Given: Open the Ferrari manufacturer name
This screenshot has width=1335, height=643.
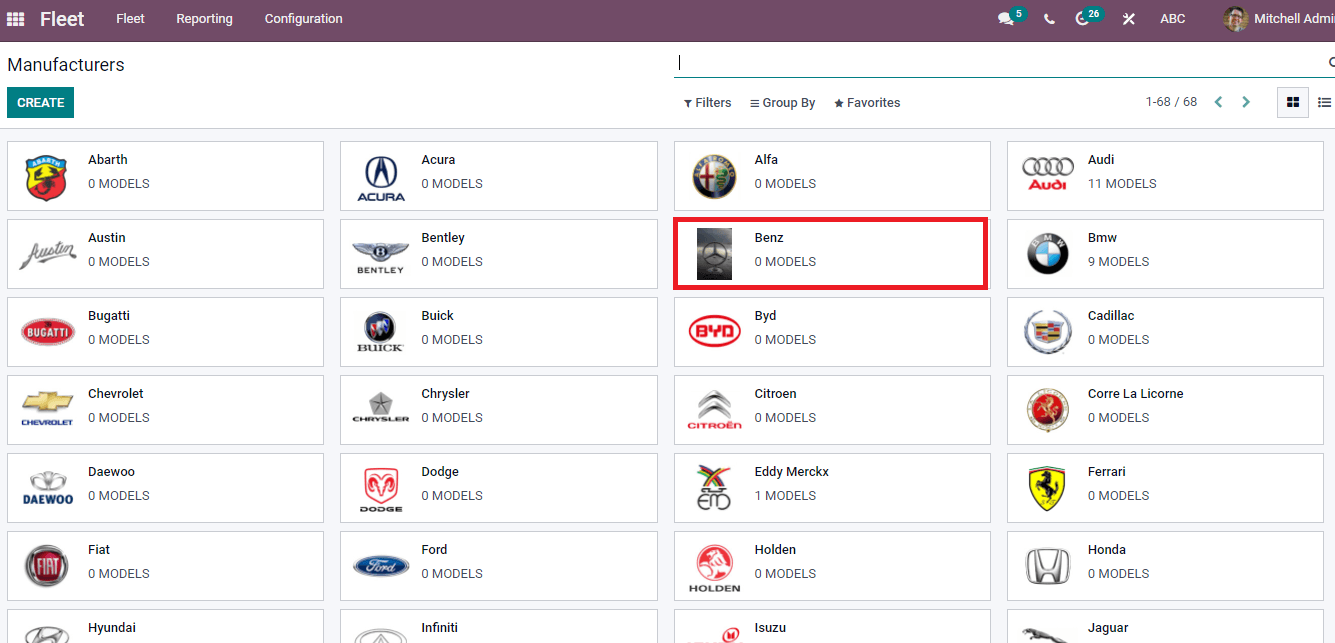Looking at the screenshot, I should [x=1107, y=472].
